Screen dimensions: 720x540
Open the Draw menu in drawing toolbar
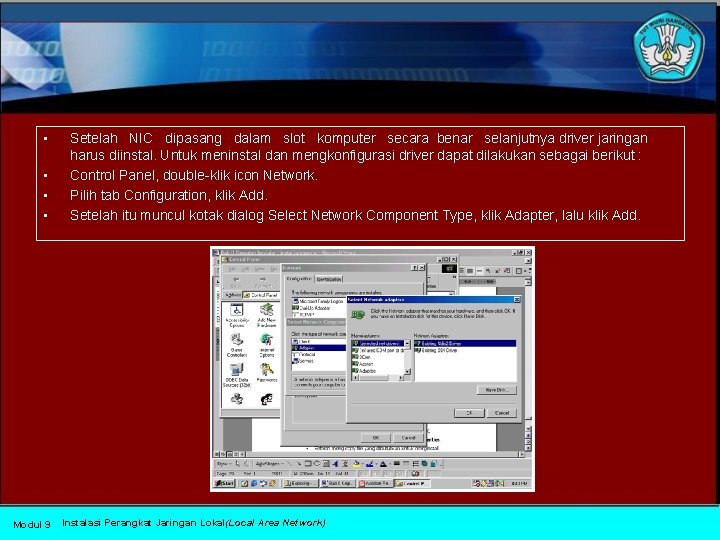point(223,464)
